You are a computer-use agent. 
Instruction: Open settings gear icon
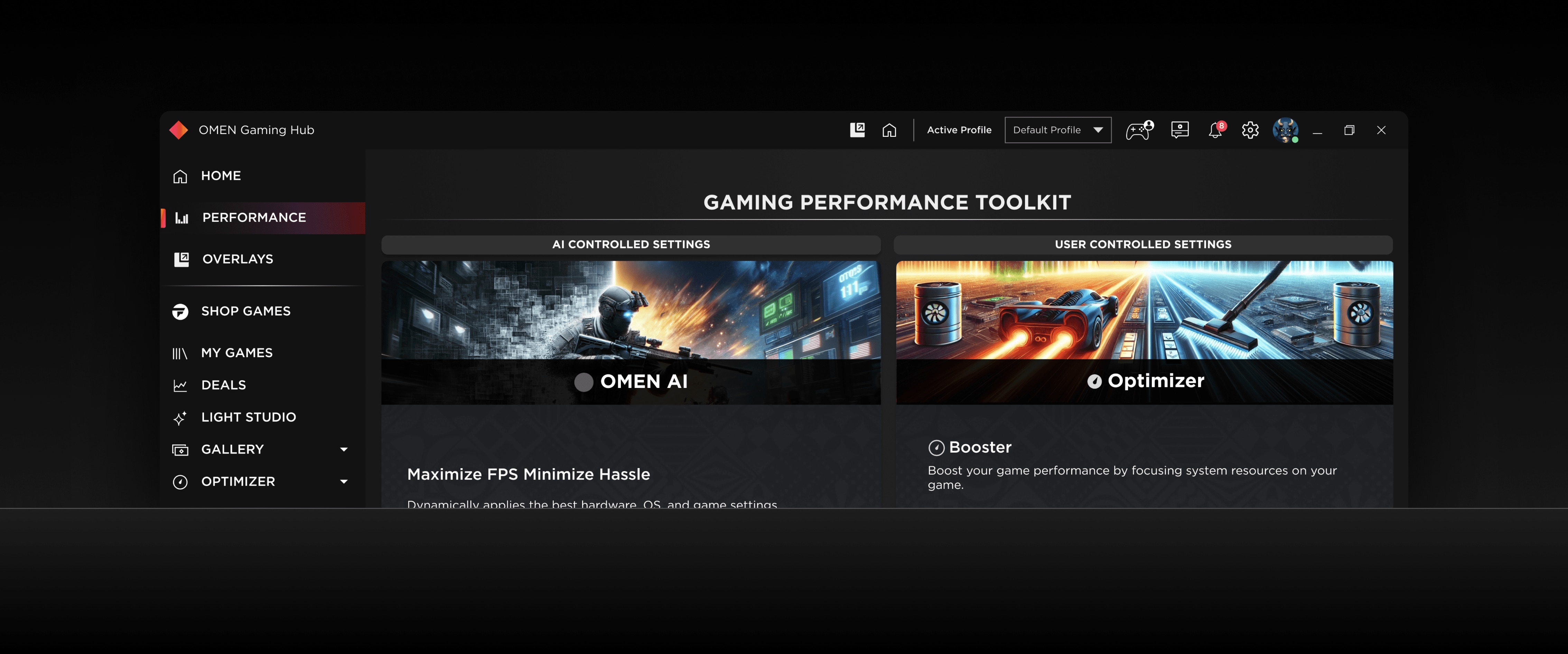1250,130
